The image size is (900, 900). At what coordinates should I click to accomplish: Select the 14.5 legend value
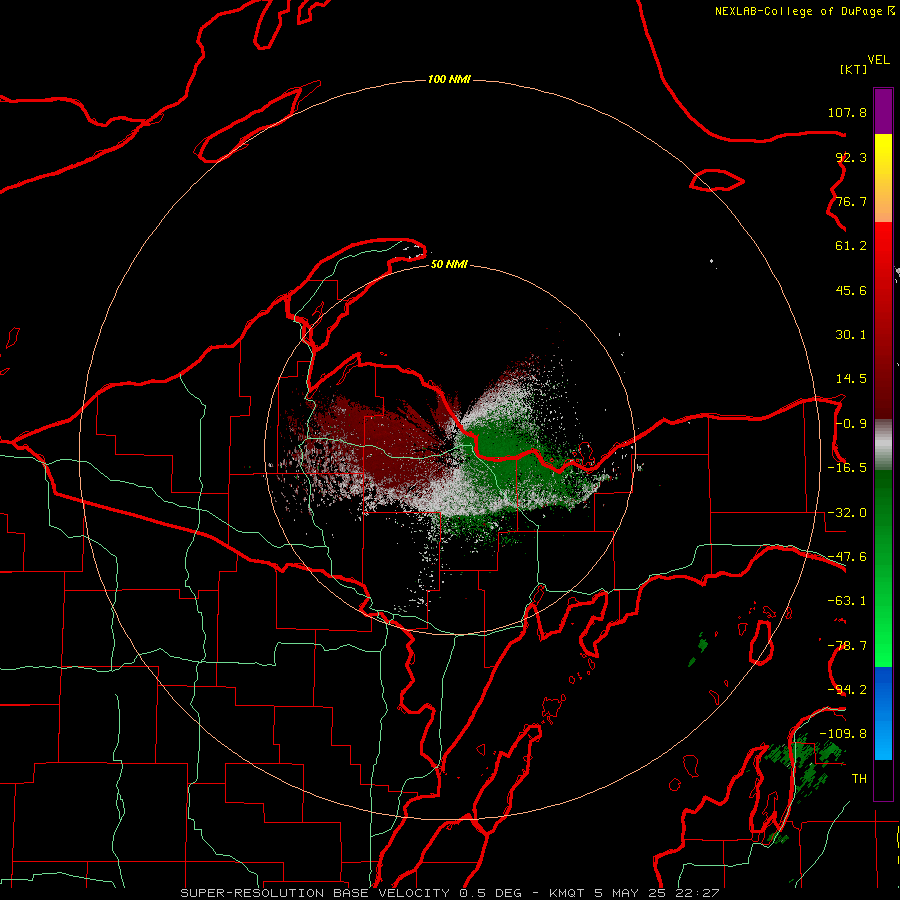click(x=851, y=379)
